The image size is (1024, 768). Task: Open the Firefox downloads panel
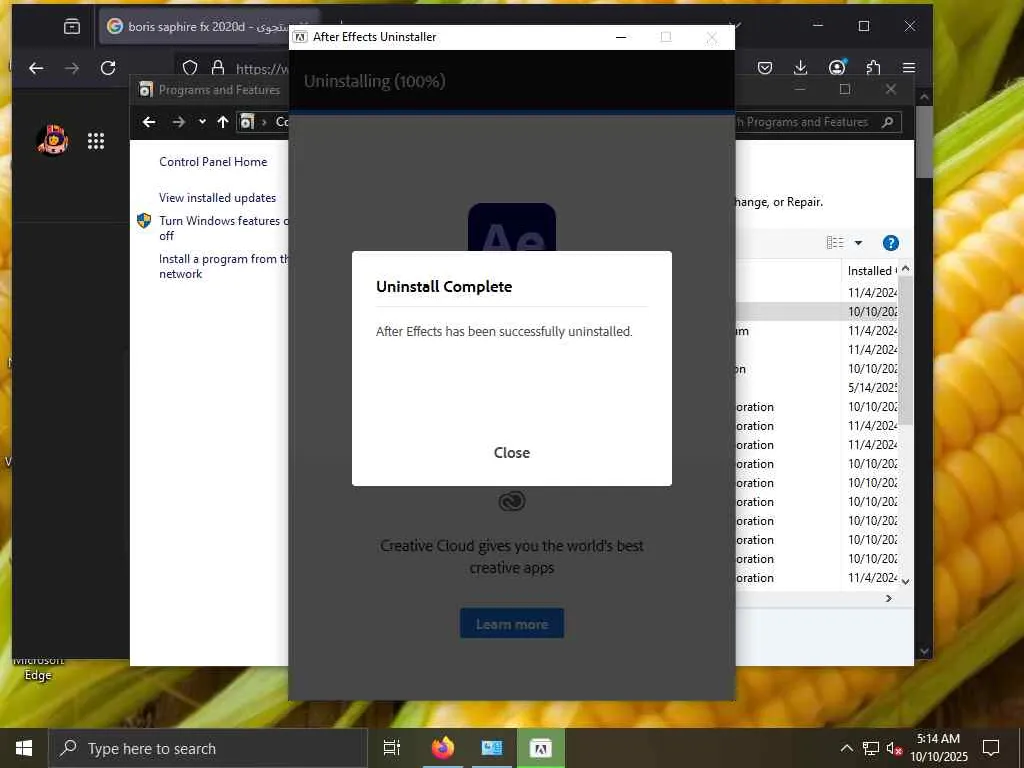[800, 67]
